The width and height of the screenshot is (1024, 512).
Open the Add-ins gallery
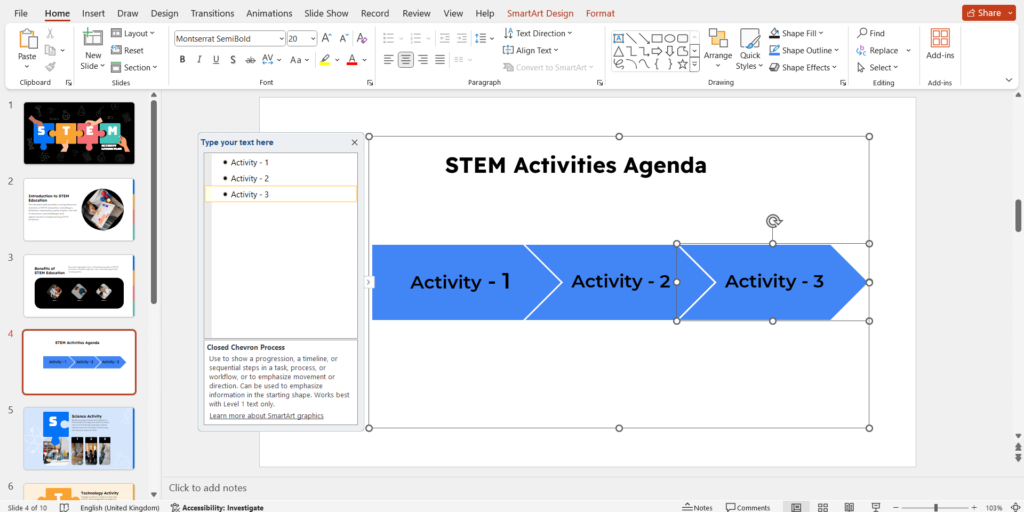click(939, 45)
